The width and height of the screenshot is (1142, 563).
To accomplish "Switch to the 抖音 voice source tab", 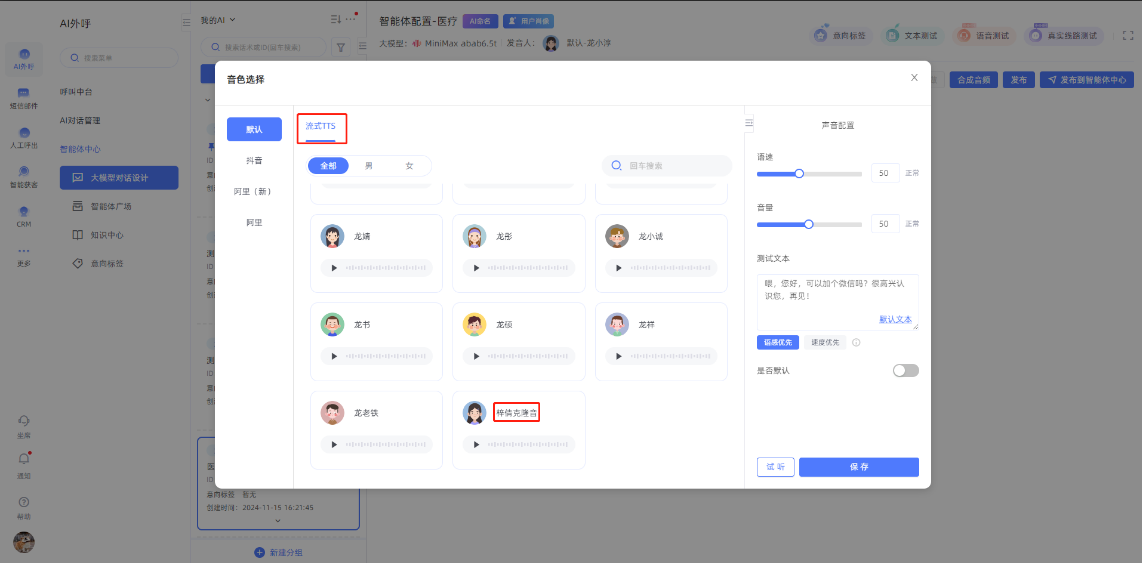I will point(254,160).
